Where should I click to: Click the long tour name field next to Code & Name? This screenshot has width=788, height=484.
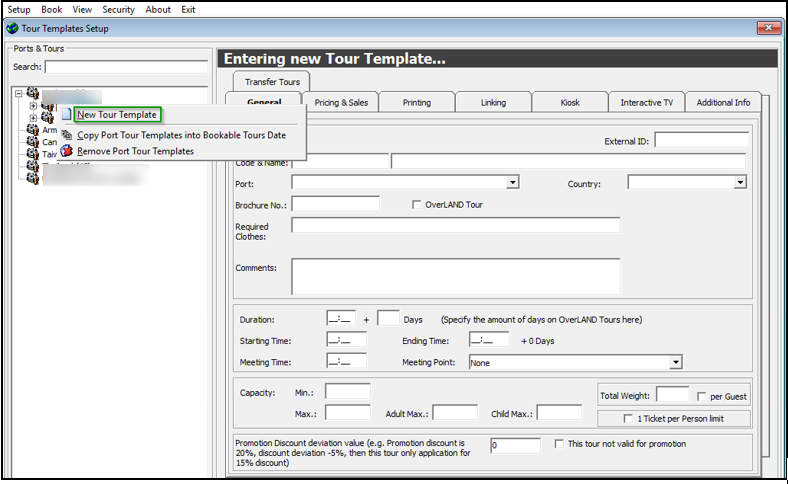point(568,161)
